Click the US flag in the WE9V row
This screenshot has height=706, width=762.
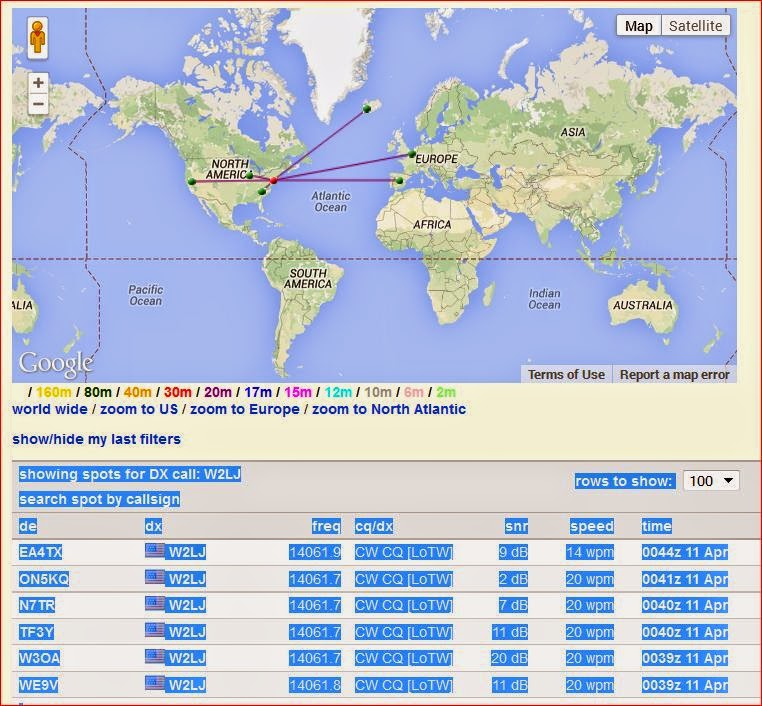click(155, 683)
